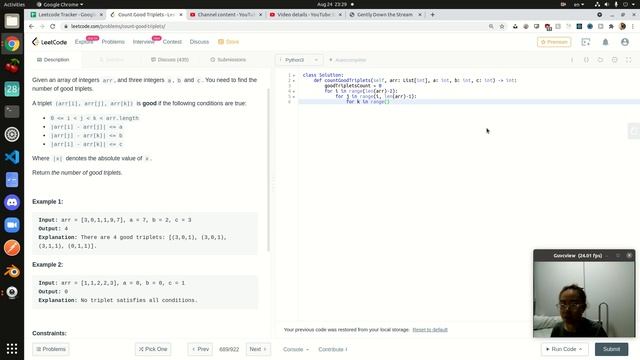This screenshot has height=360, width=640.
Task: Click the Reset to default link
Action: 430,330
